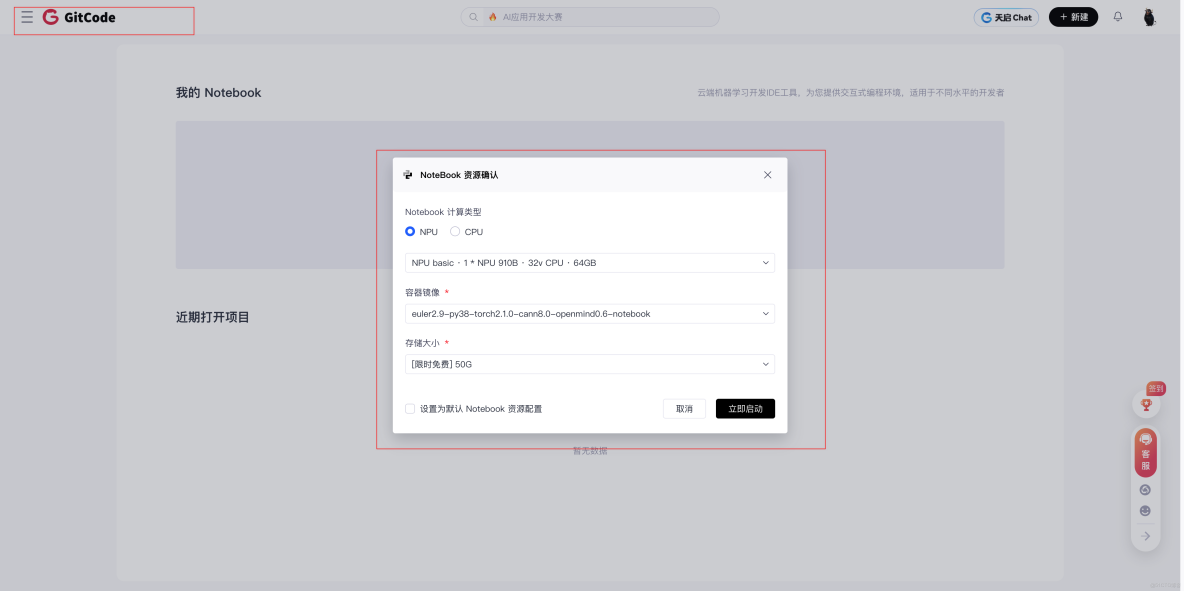Open the hamburger navigation menu

pos(27,16)
